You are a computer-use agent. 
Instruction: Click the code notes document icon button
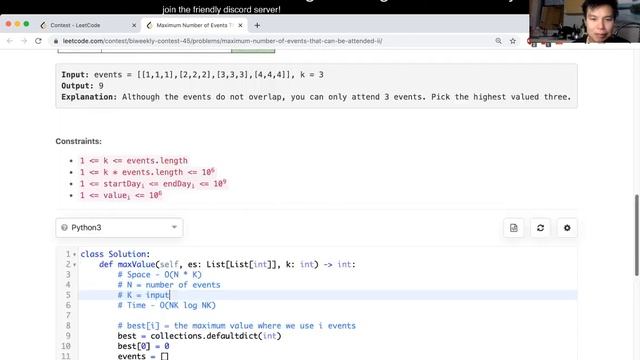[513, 228]
